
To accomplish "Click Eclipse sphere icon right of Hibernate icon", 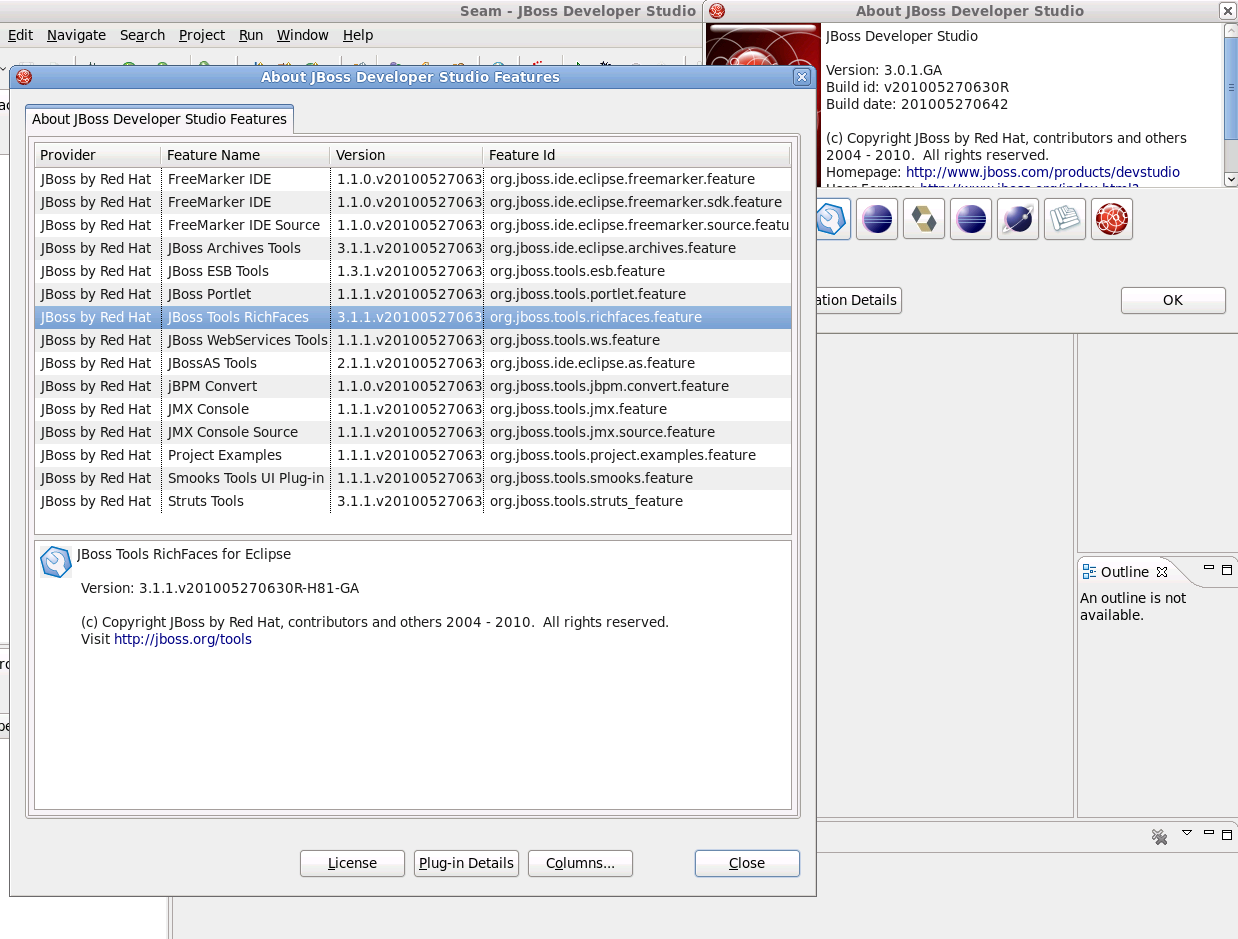I will tap(971, 219).
